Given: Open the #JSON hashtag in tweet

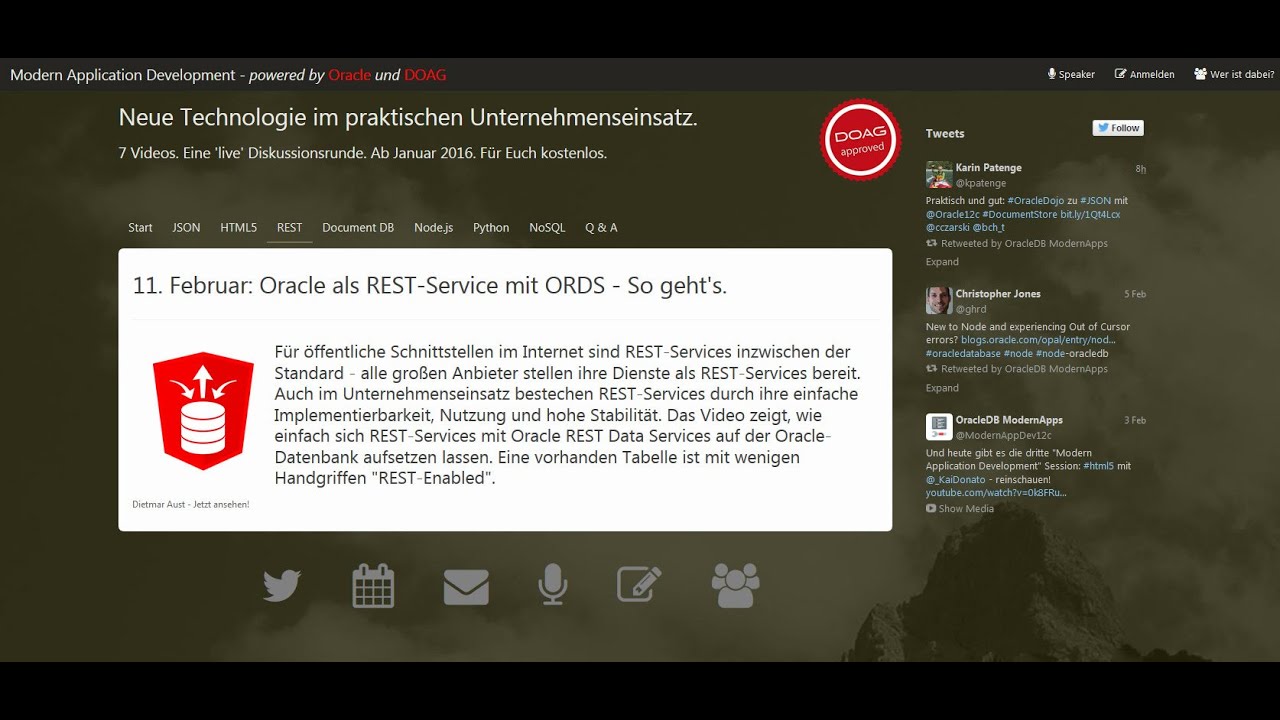Looking at the screenshot, I should coord(1095,201).
